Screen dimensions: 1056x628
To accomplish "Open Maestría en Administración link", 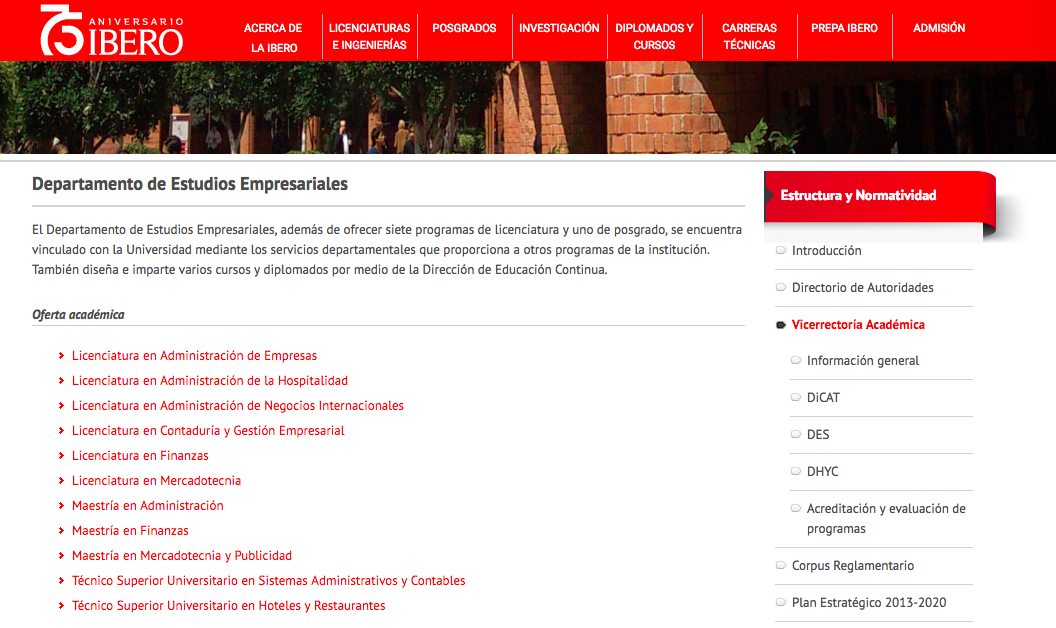I will pyautogui.click(x=147, y=505).
